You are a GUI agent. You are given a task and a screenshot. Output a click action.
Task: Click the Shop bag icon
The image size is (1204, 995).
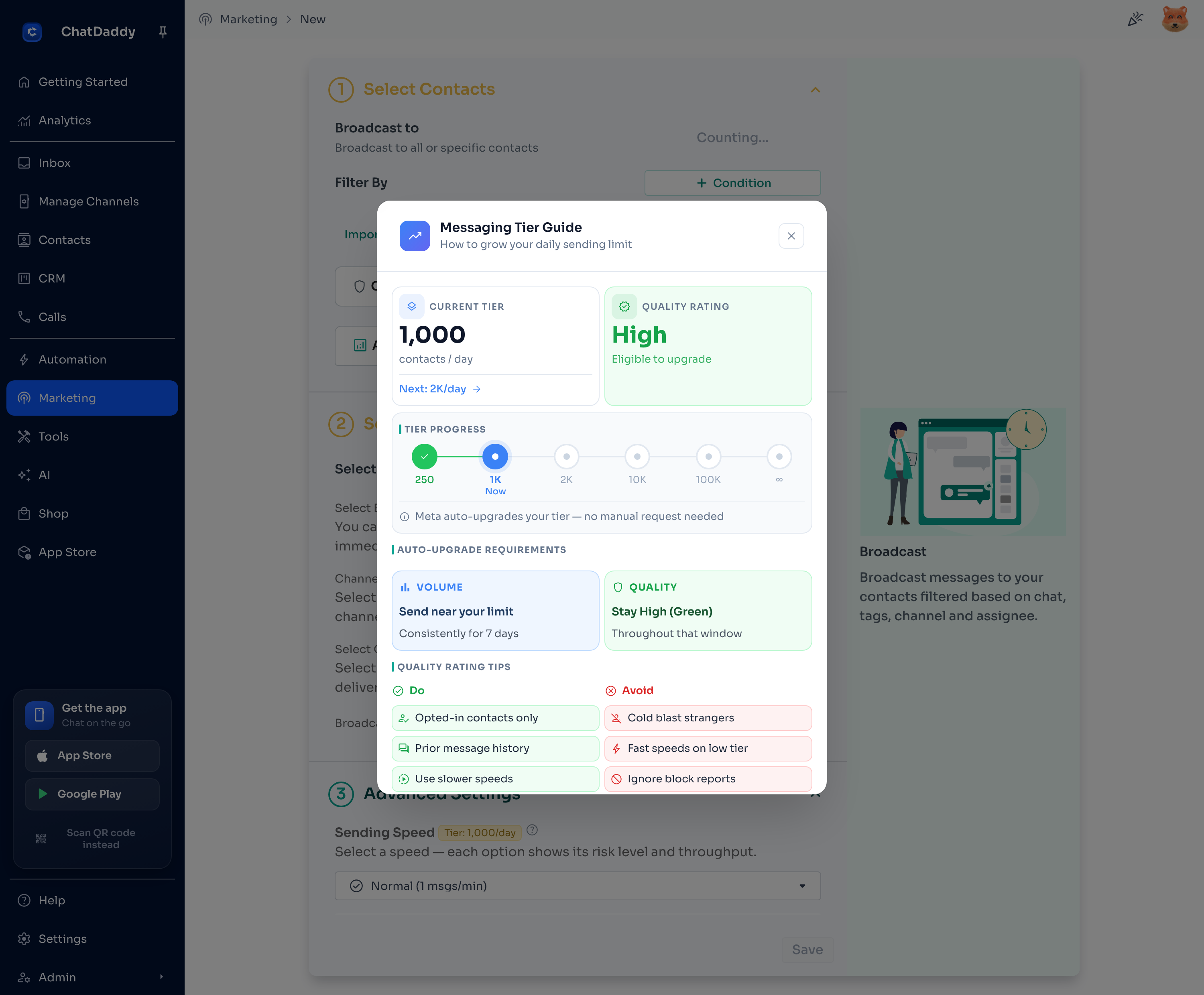[24, 514]
